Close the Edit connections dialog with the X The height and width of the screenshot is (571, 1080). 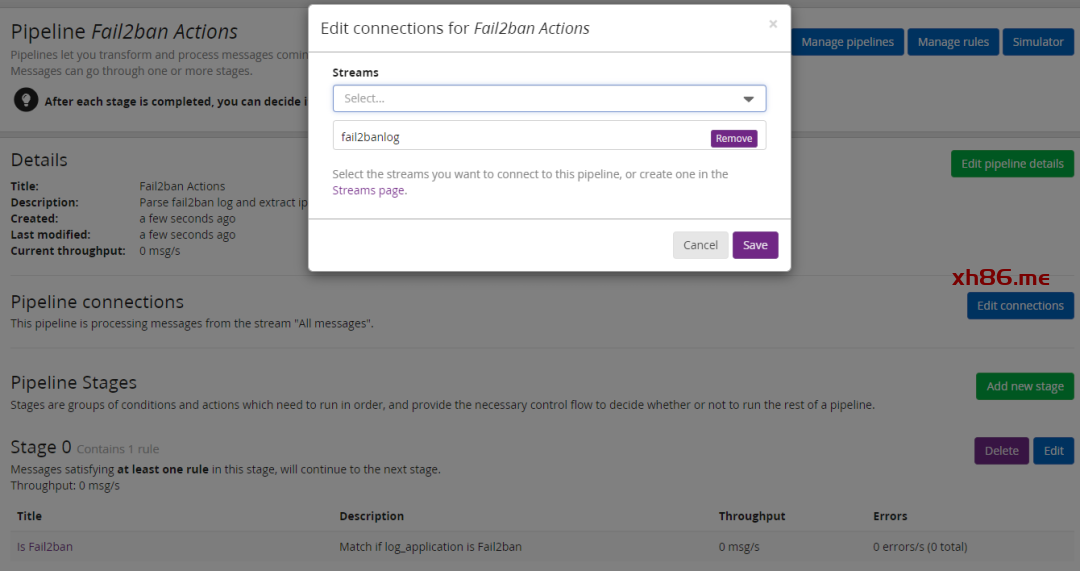coord(772,24)
